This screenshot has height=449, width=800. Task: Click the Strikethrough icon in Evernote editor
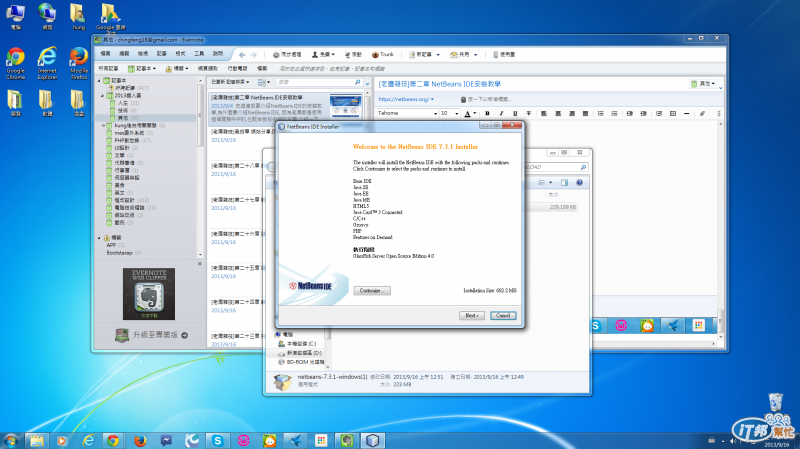coord(529,113)
